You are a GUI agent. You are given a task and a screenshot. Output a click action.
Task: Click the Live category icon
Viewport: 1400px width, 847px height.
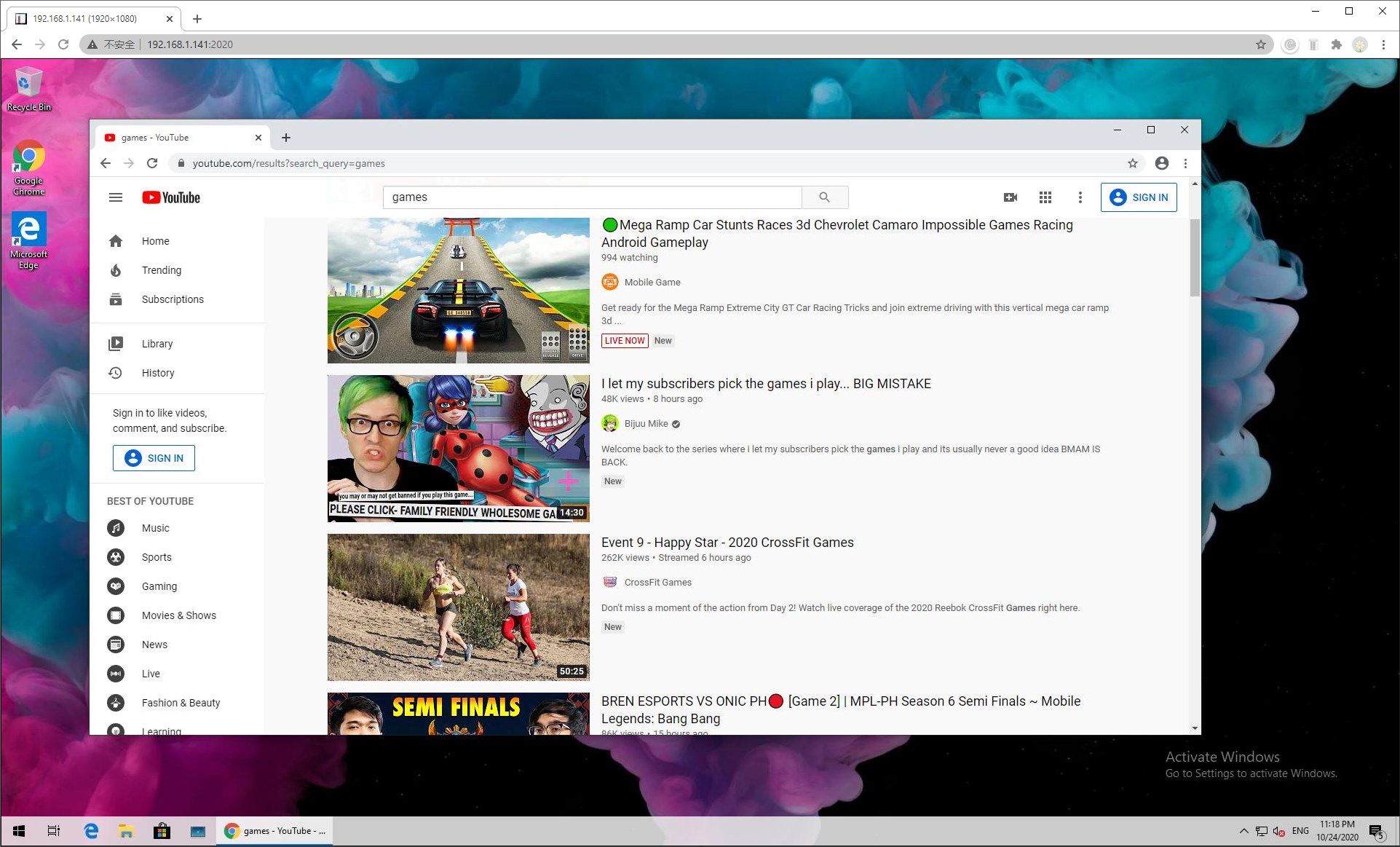click(116, 674)
